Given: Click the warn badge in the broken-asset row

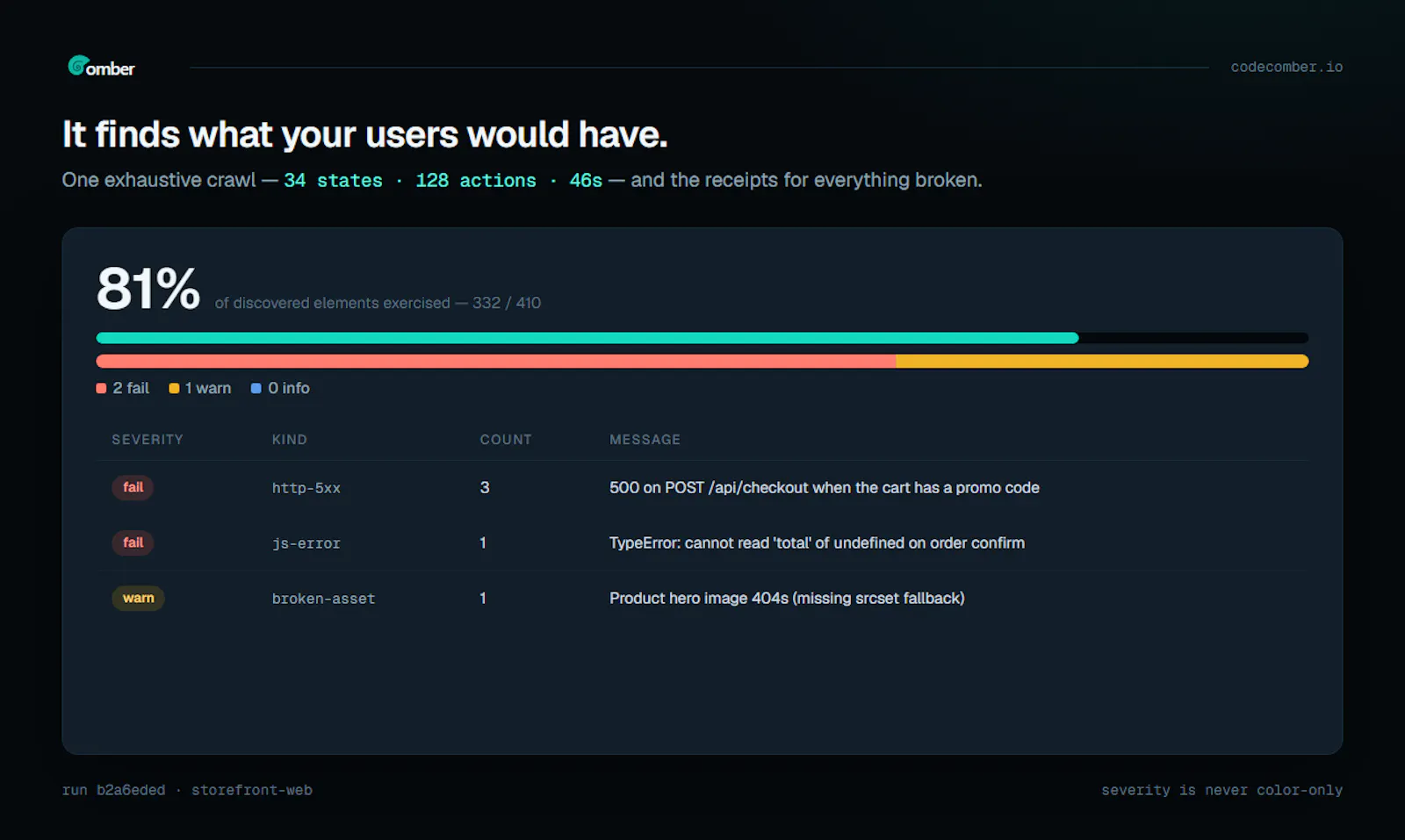Looking at the screenshot, I should point(138,598).
